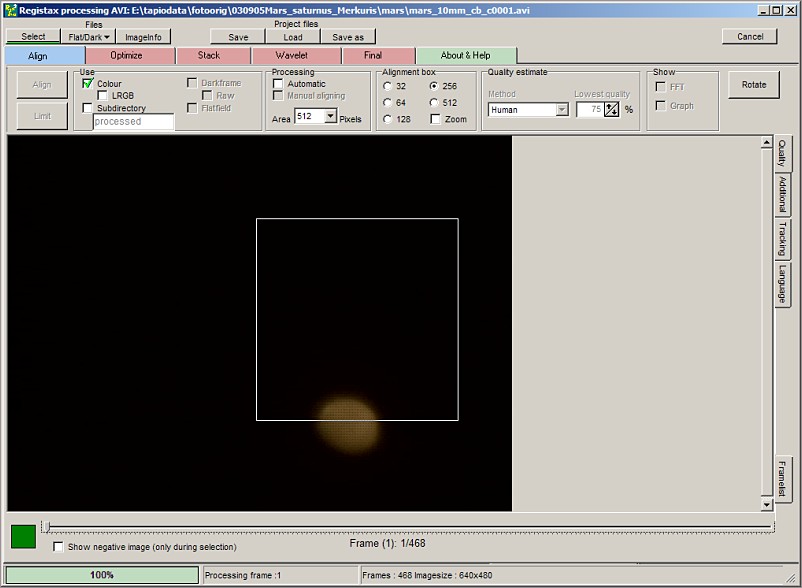This screenshot has width=802, height=588.
Task: Click the green status indicator square
Action: coord(22,536)
